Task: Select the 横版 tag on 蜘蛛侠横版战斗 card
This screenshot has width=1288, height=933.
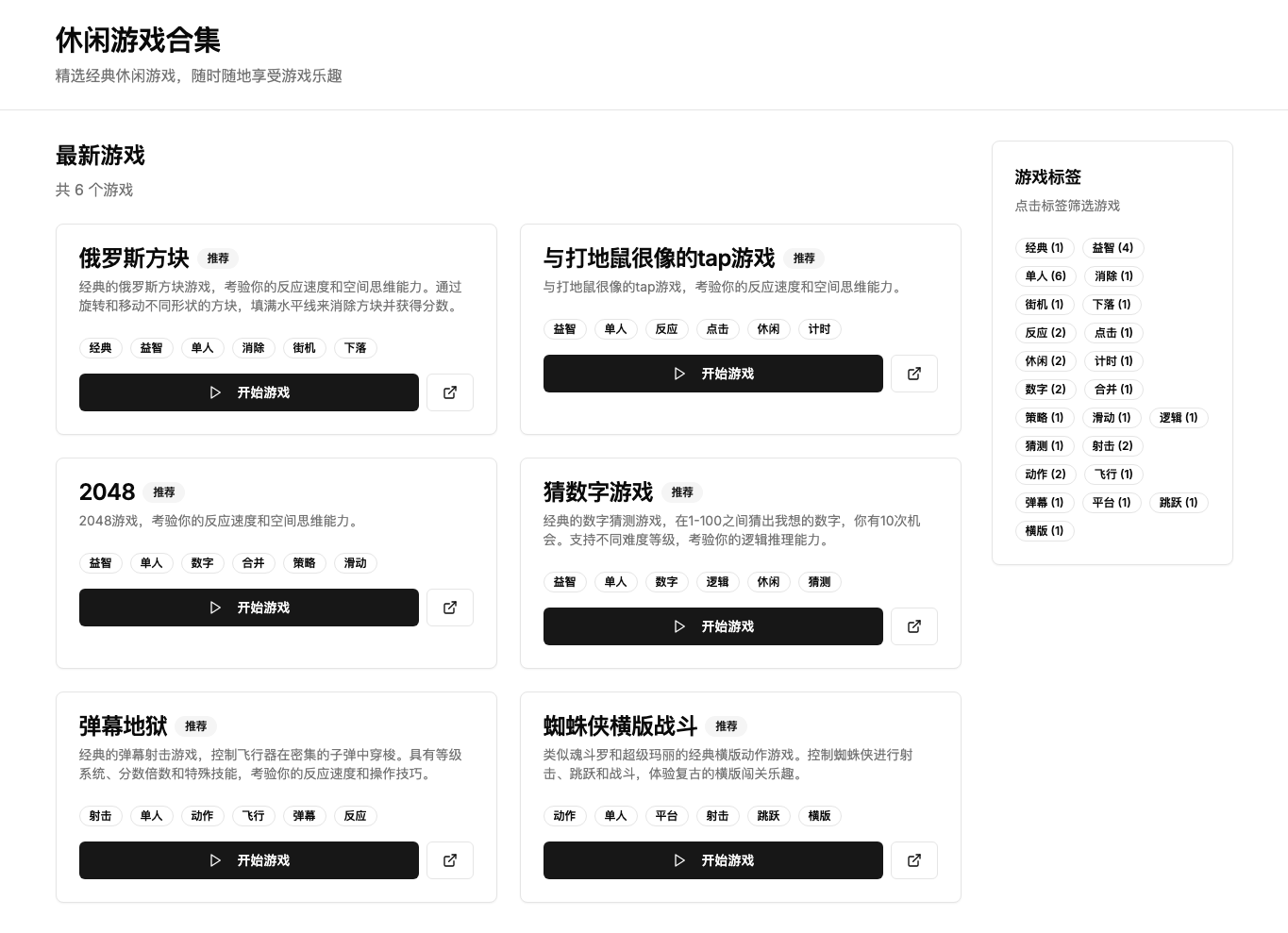Action: point(819,816)
